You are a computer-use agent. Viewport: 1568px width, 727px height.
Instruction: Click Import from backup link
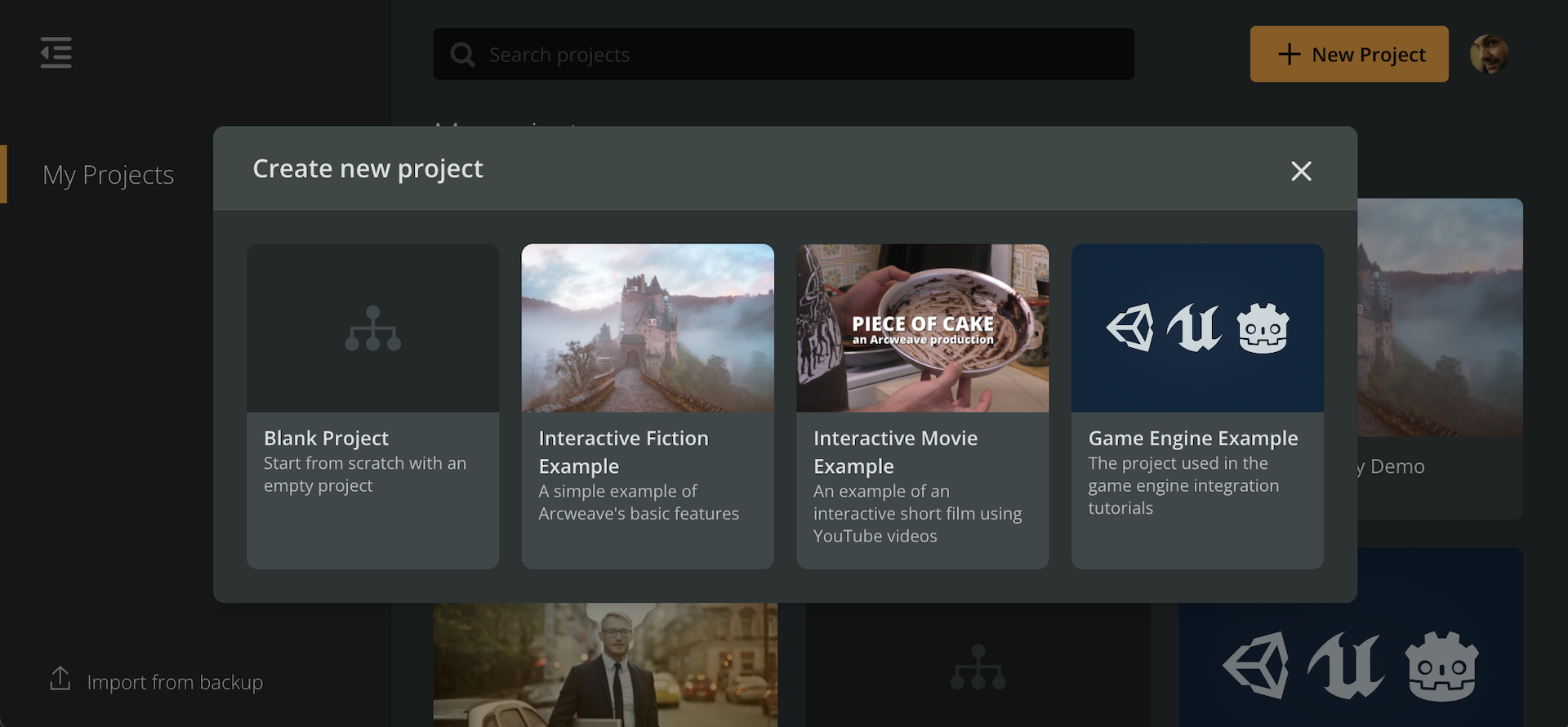tap(175, 682)
